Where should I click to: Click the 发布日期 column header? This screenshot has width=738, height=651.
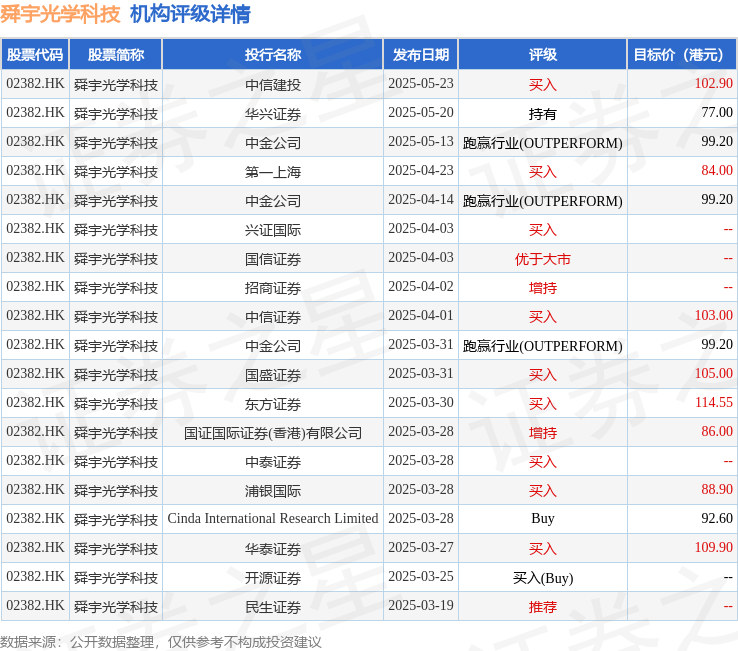[421, 55]
